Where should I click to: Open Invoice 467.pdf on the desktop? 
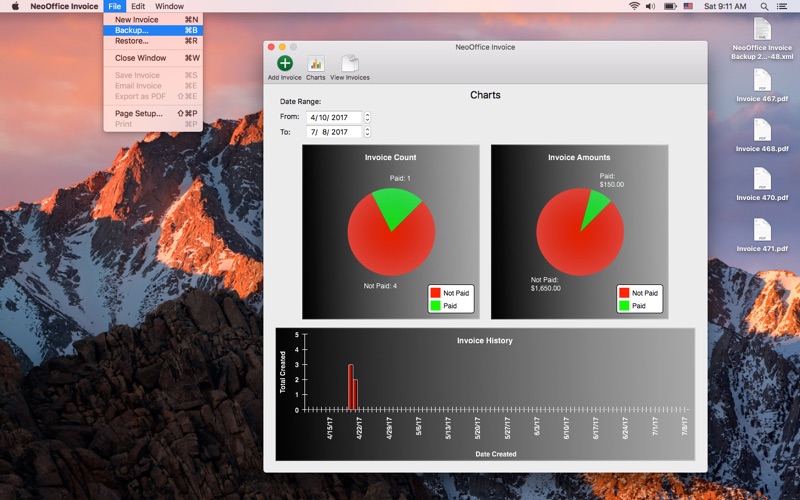(x=762, y=80)
